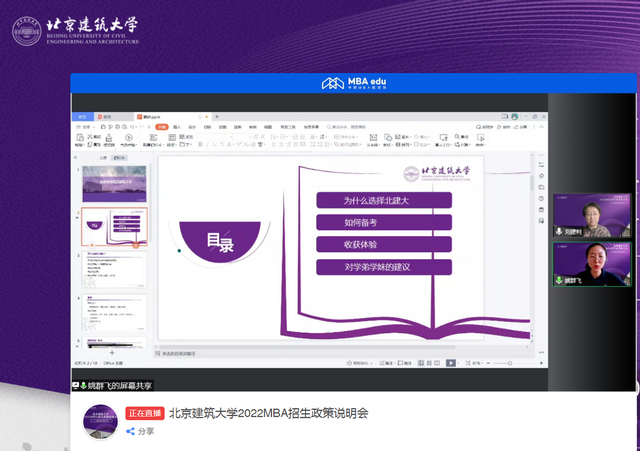
Task: Click the undo arrow in quick toolbar
Action: (x=132, y=127)
